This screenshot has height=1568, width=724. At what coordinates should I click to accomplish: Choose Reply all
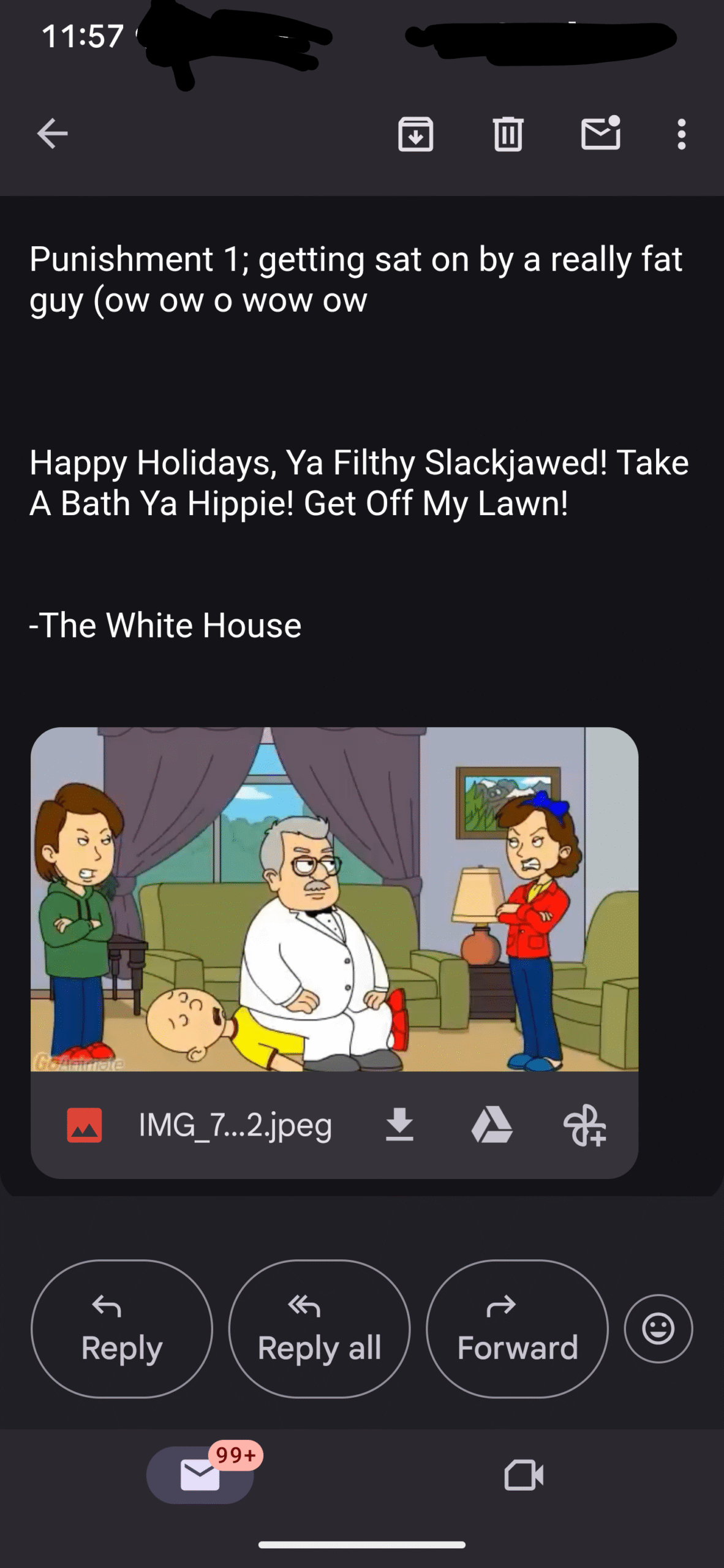(319, 1329)
